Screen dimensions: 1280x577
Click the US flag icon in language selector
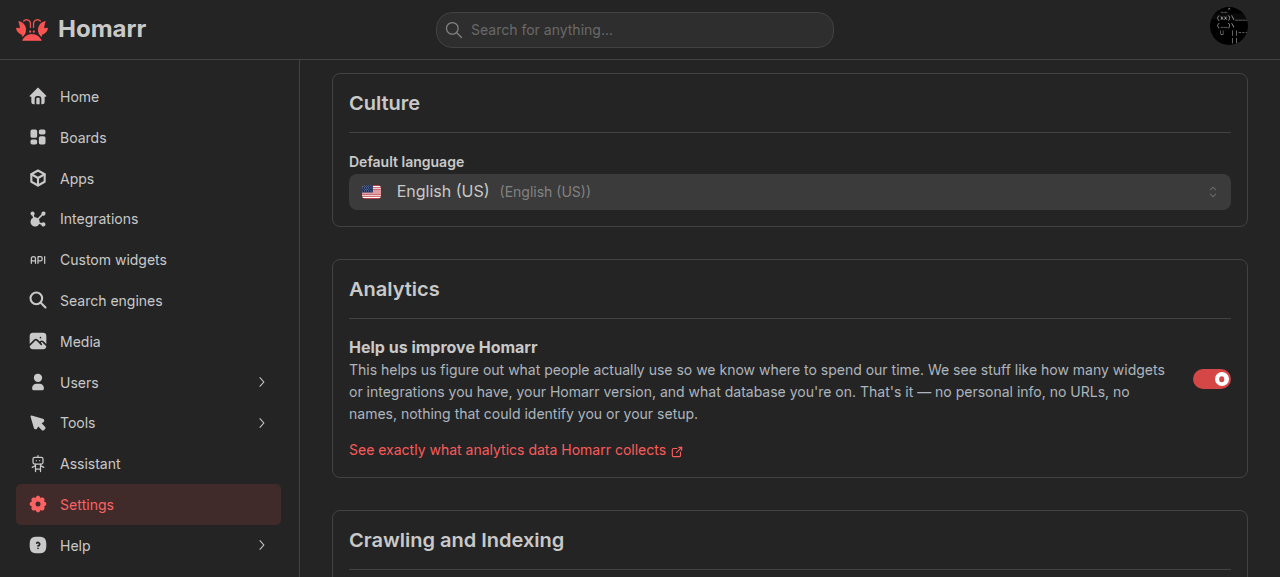[x=371, y=192]
